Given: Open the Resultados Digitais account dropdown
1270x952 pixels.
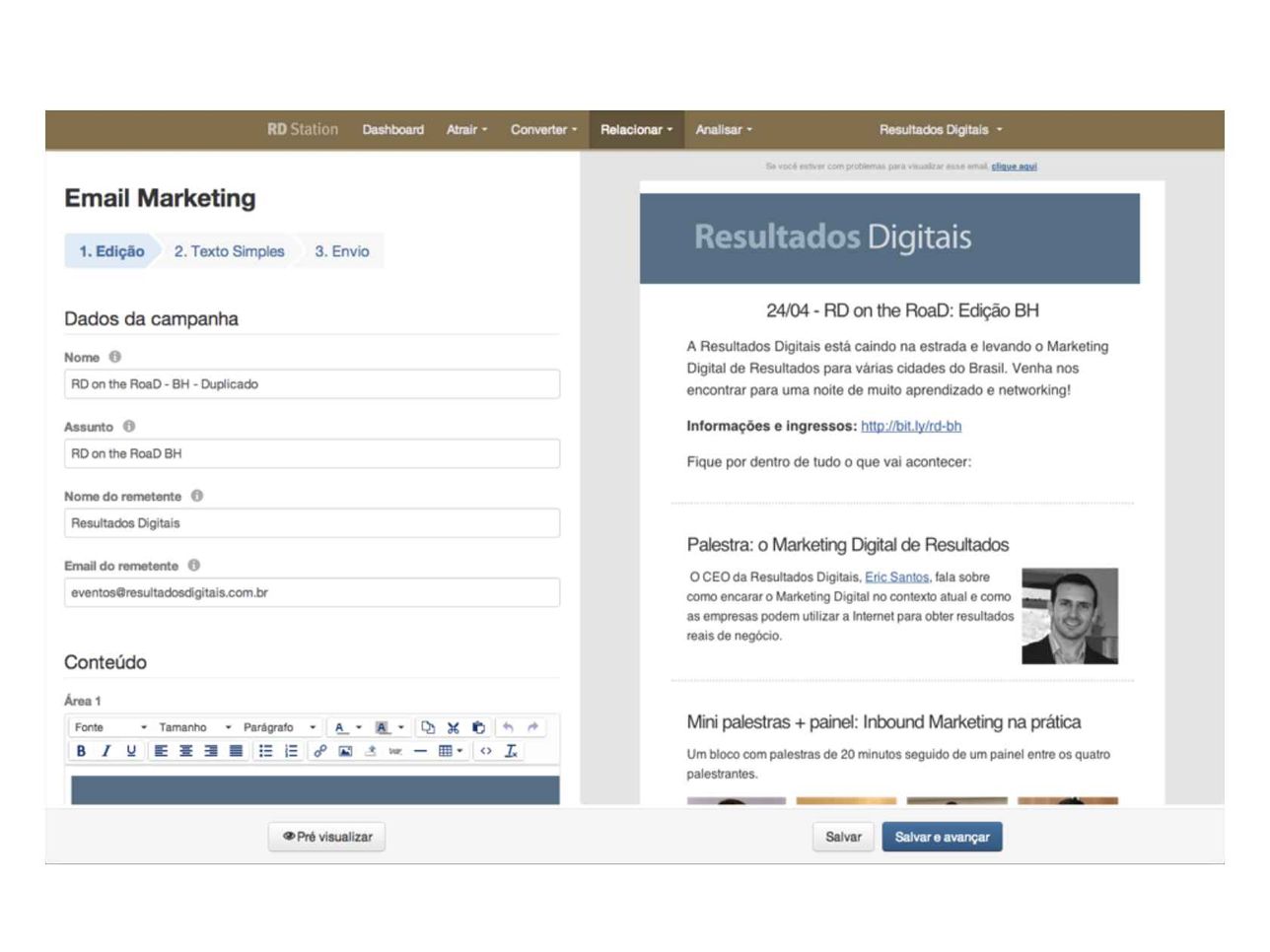Looking at the screenshot, I should 941,129.
